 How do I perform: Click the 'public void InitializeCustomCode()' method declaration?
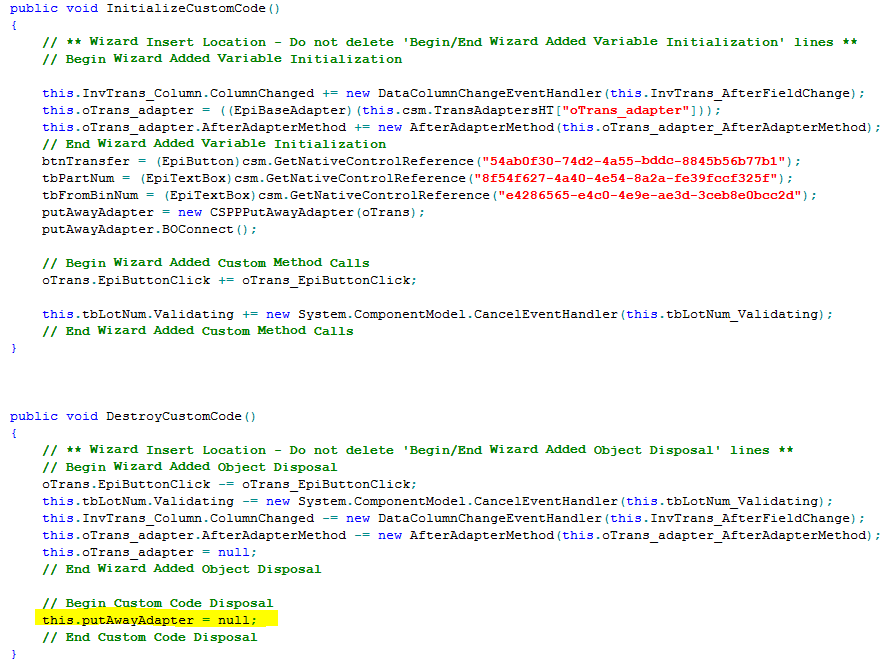tap(145, 9)
